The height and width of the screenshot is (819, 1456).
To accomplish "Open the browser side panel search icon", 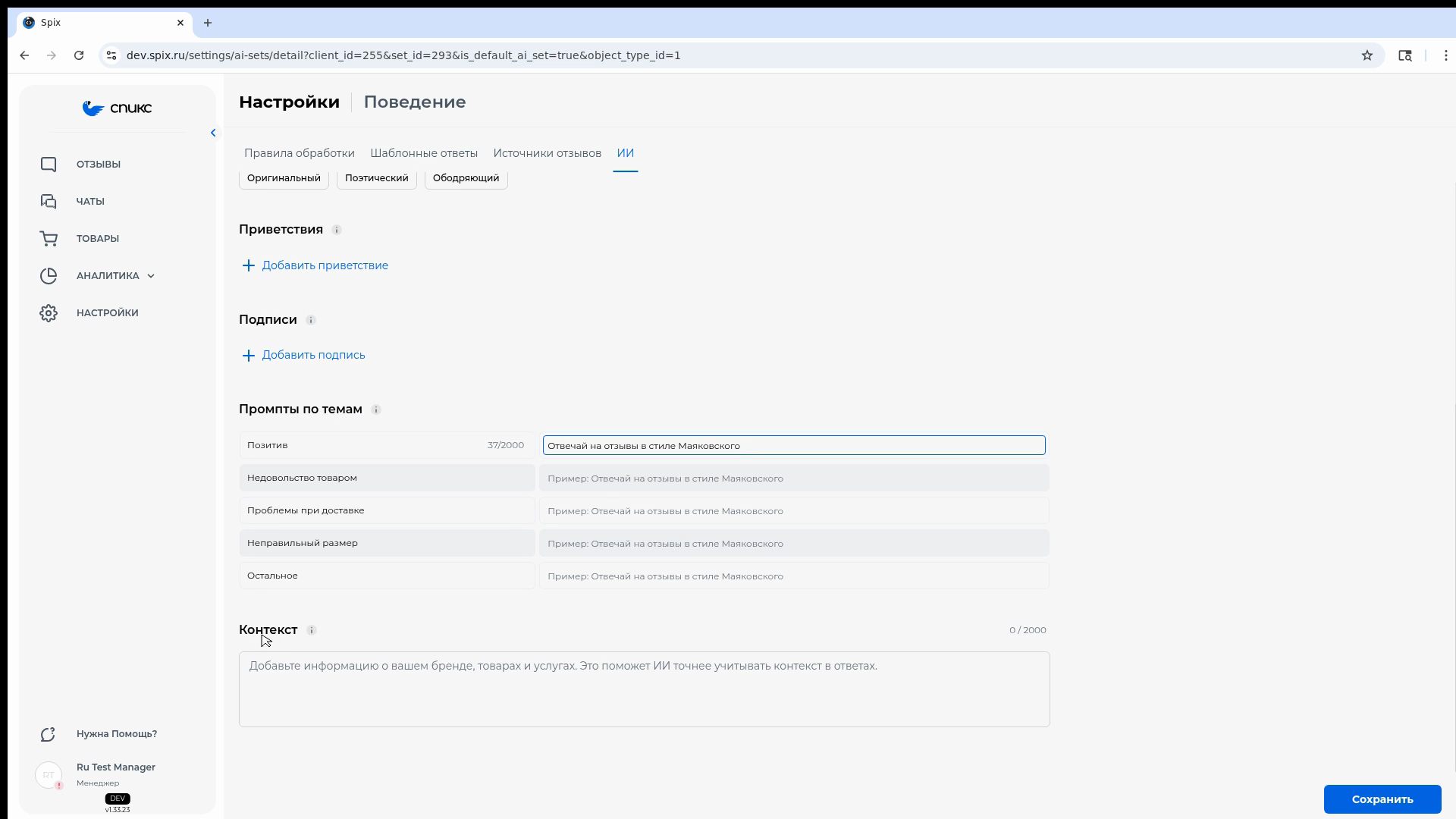I will [1405, 55].
